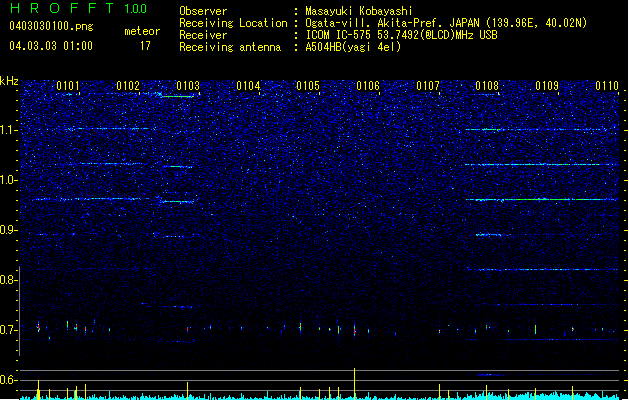Click the ICOM IC-575 53.7492 MHz receiver text
The width and height of the screenshot is (629, 400).
click(x=402, y=35)
